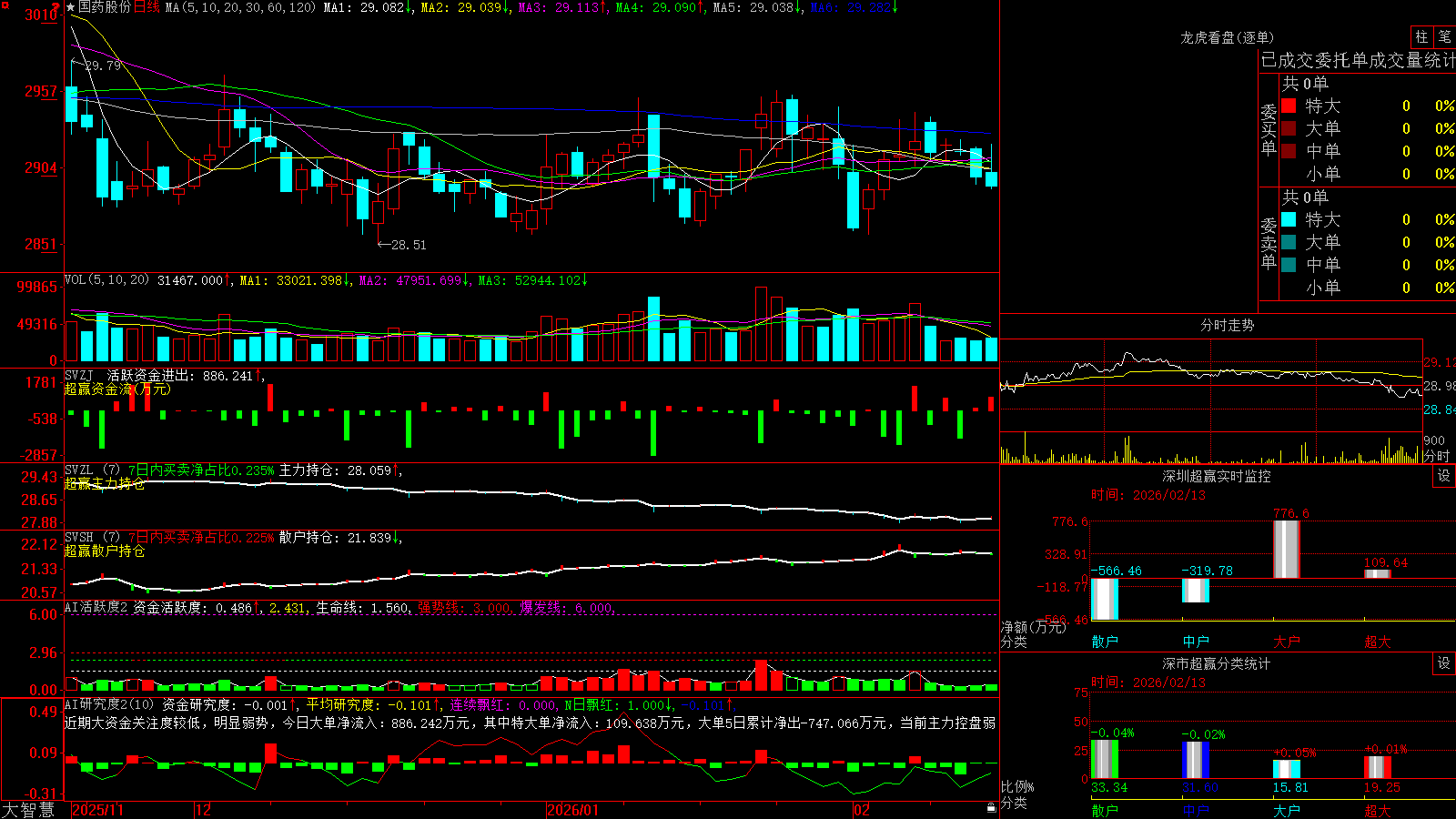The image size is (1456, 819).
Task: Click the star icon before 国药股份
Action: [x=71, y=7]
